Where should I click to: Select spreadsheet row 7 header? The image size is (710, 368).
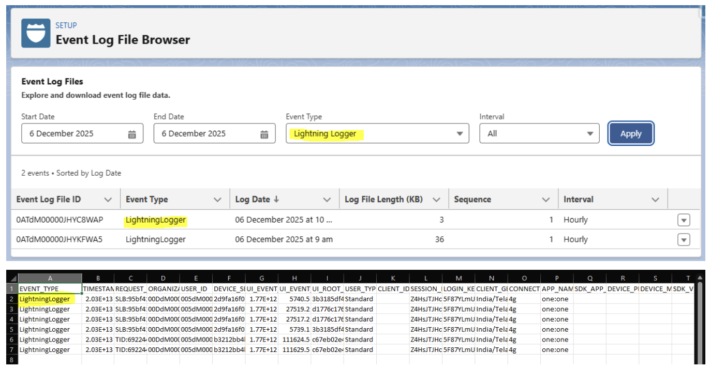(12, 349)
